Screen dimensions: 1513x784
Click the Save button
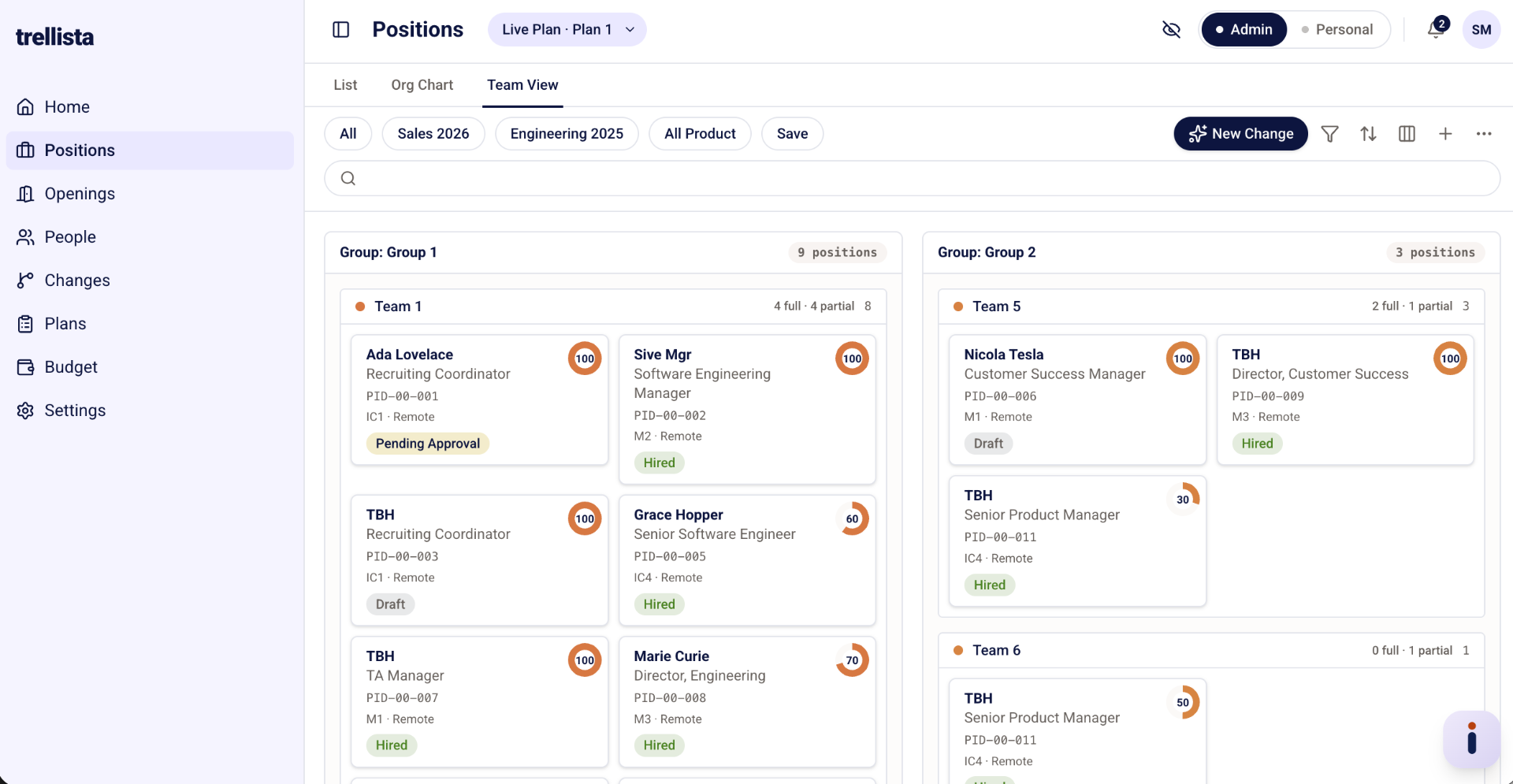792,134
